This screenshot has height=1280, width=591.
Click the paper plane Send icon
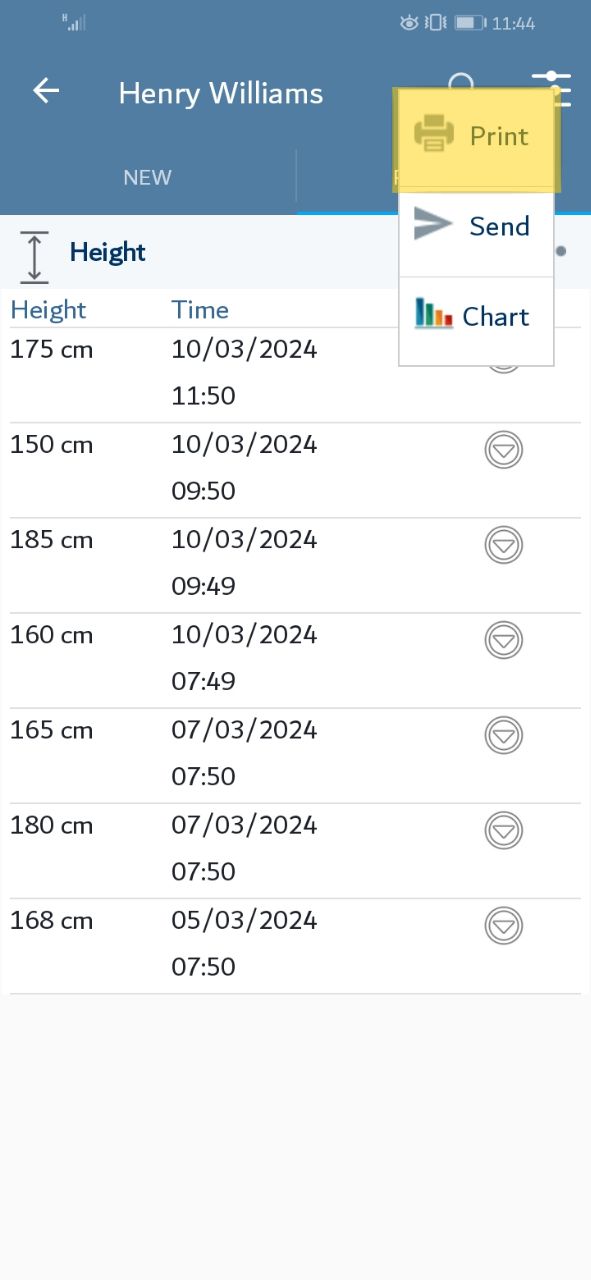click(x=433, y=224)
